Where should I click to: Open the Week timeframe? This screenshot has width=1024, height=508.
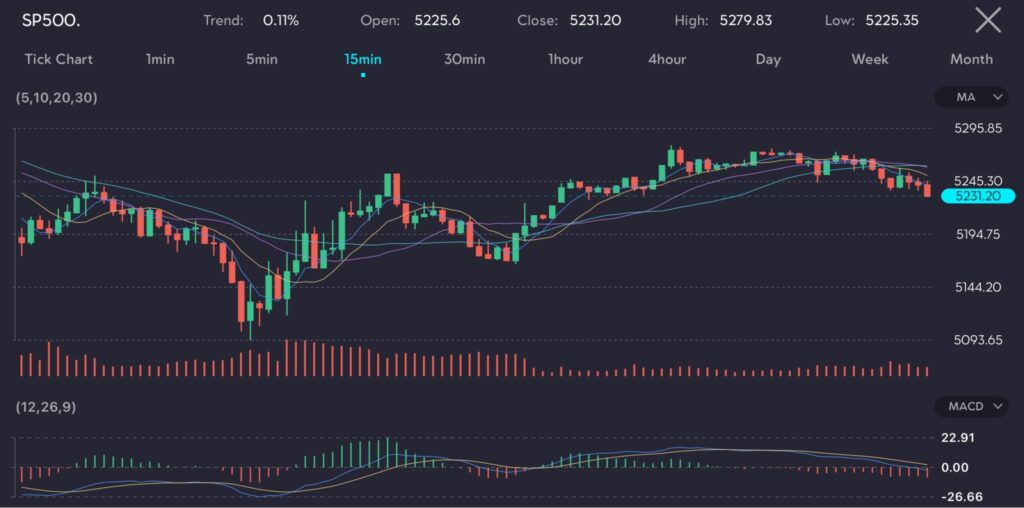pos(870,59)
